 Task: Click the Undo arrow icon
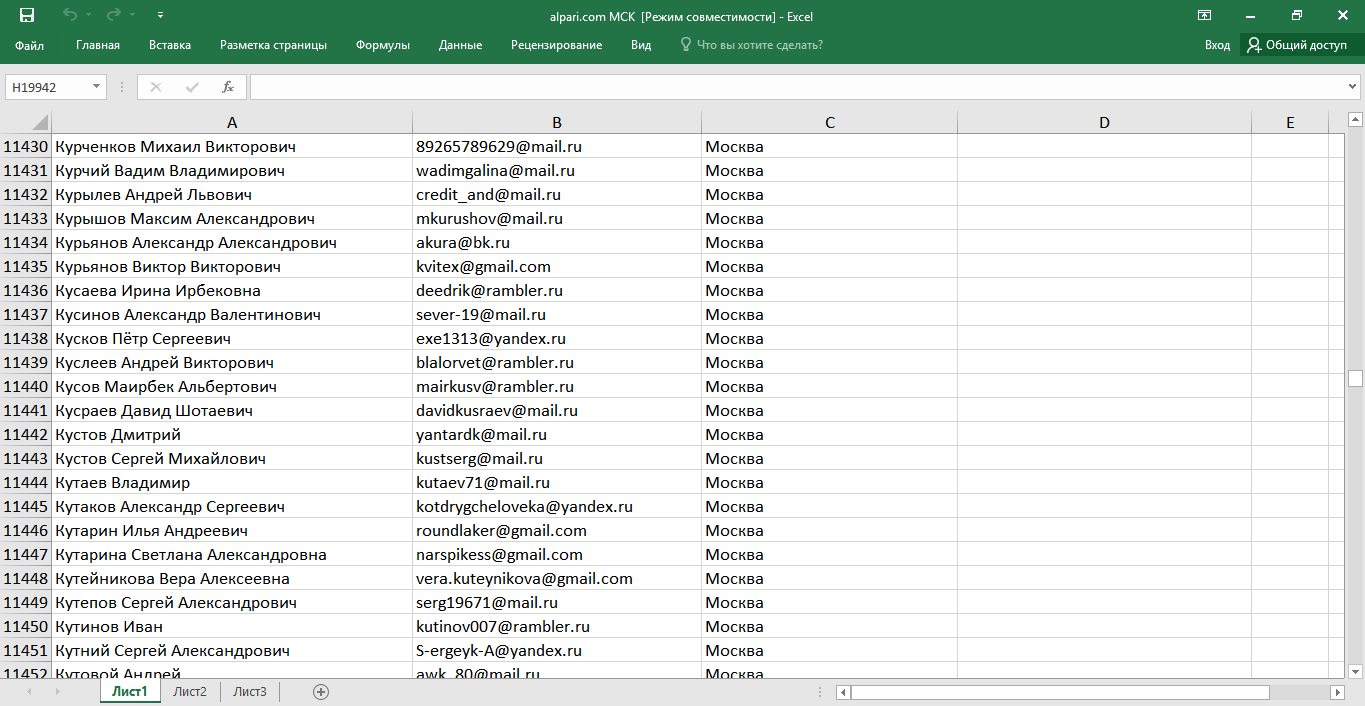pyautogui.click(x=69, y=15)
